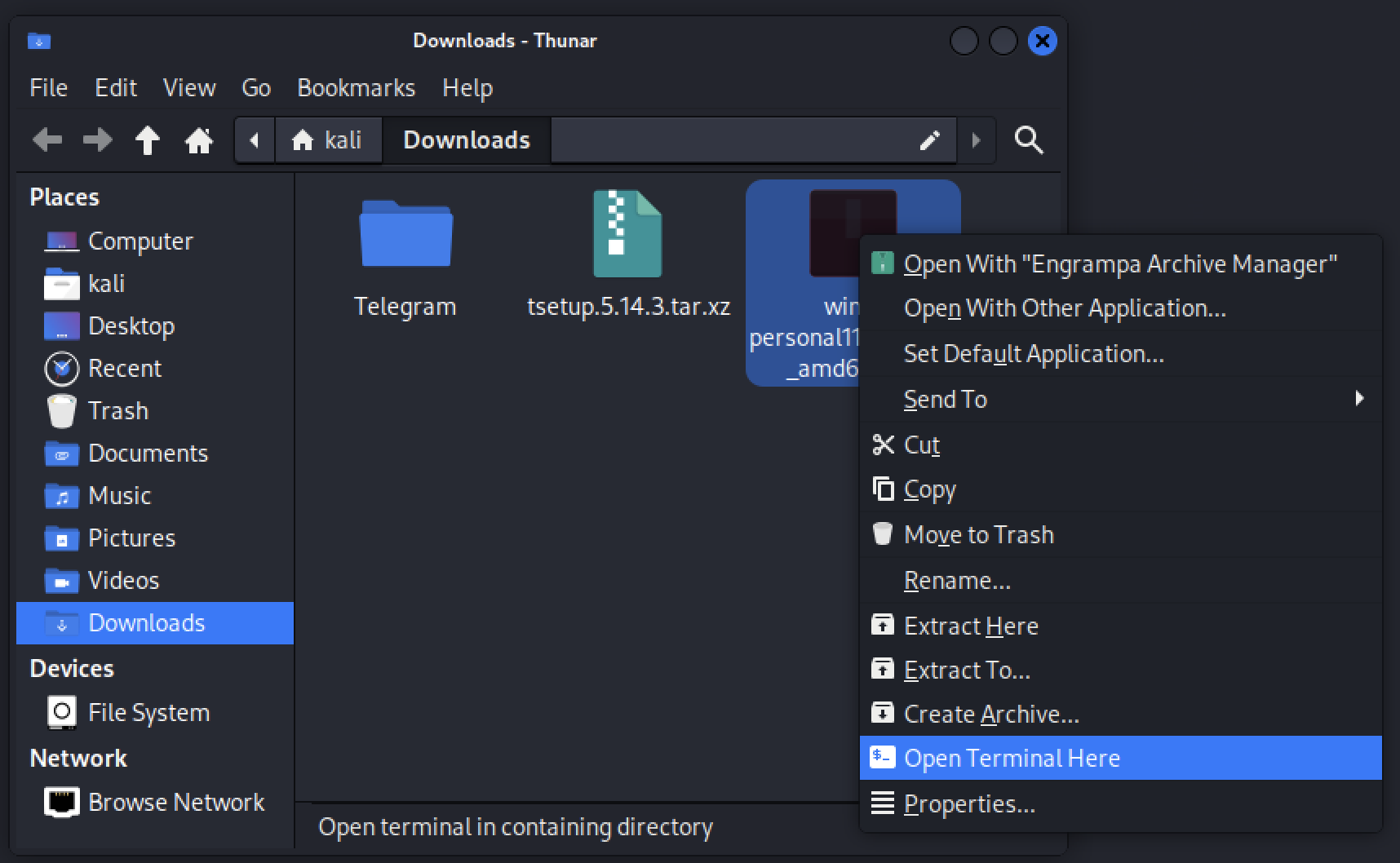Open the Edit menu
The image size is (1400, 863).
[x=116, y=88]
